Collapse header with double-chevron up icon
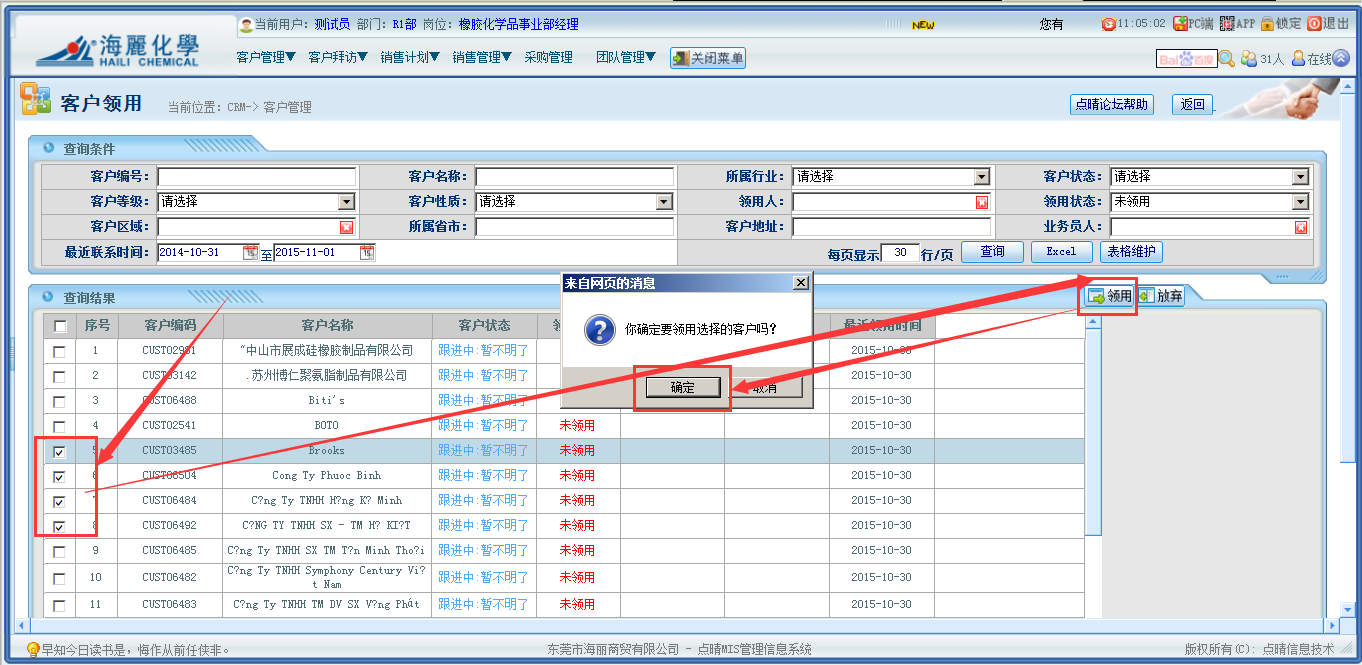This screenshot has width=1362, height=665. (x=1341, y=59)
